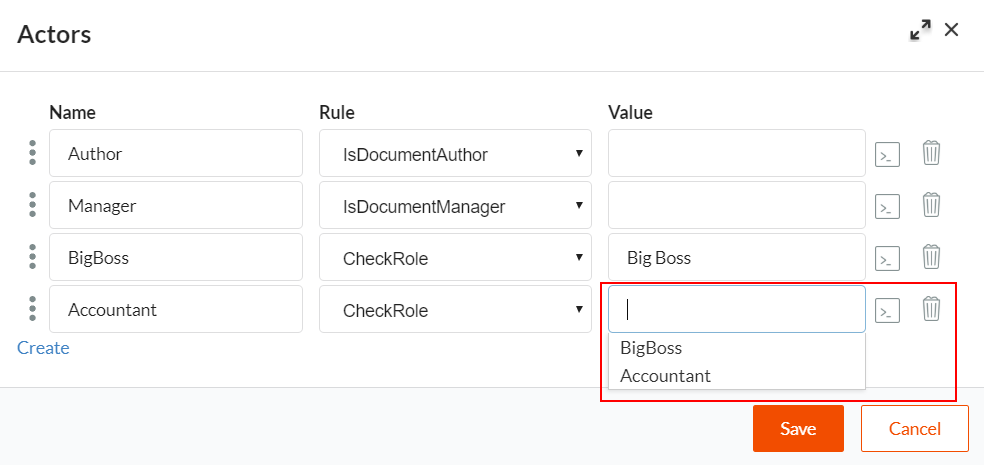Expand the Actors dialog to full screen
The width and height of the screenshot is (984, 465).
click(919, 31)
